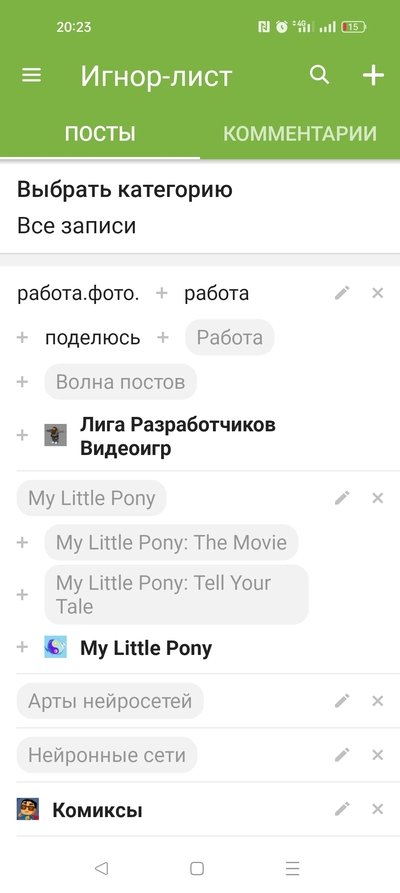The image size is (400, 893).
Task: Tap the Android back navigation button
Action: pos(101,868)
